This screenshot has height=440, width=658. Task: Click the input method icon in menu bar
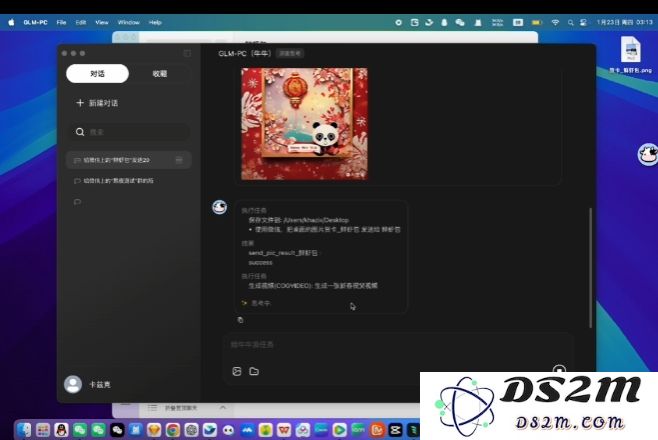tap(518, 23)
